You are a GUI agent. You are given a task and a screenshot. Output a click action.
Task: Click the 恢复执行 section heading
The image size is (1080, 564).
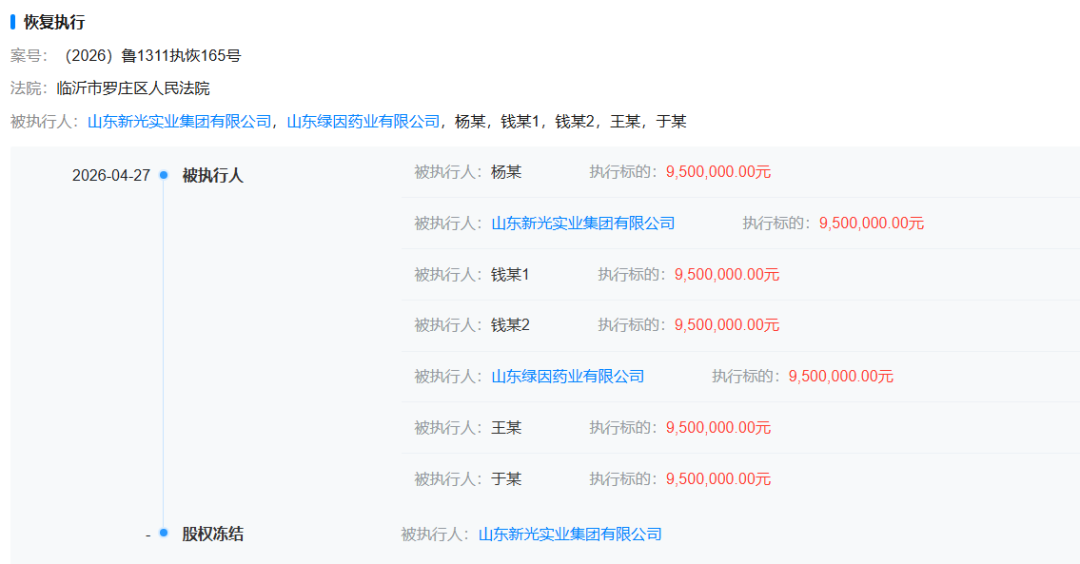(x=54, y=22)
